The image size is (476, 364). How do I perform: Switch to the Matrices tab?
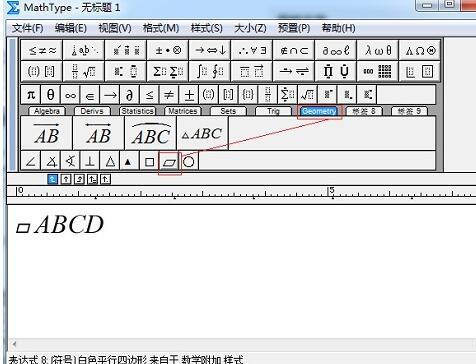(x=183, y=111)
